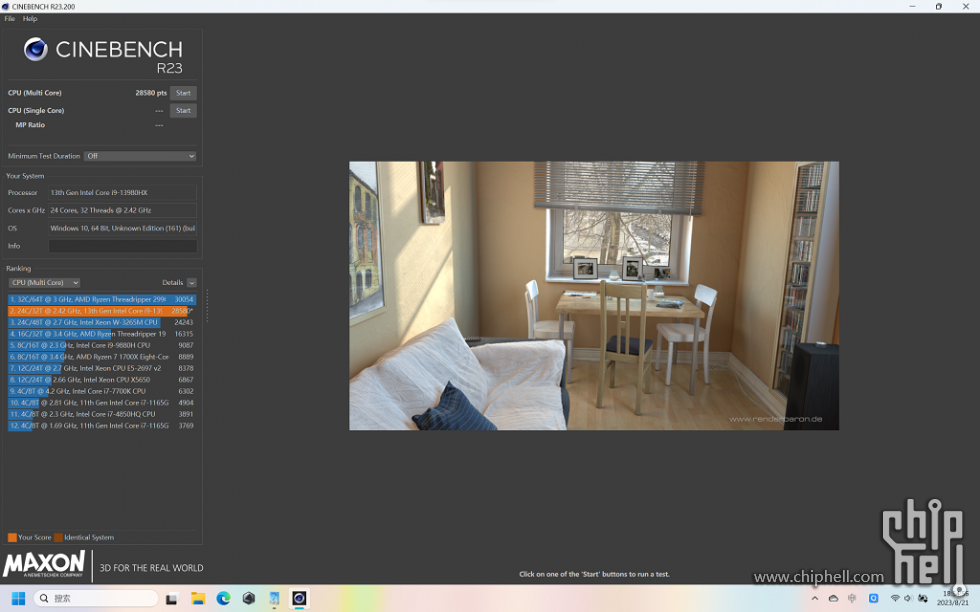
Task: Select the Intel Xeon CPU X5650 ranking row
Action: click(x=102, y=379)
